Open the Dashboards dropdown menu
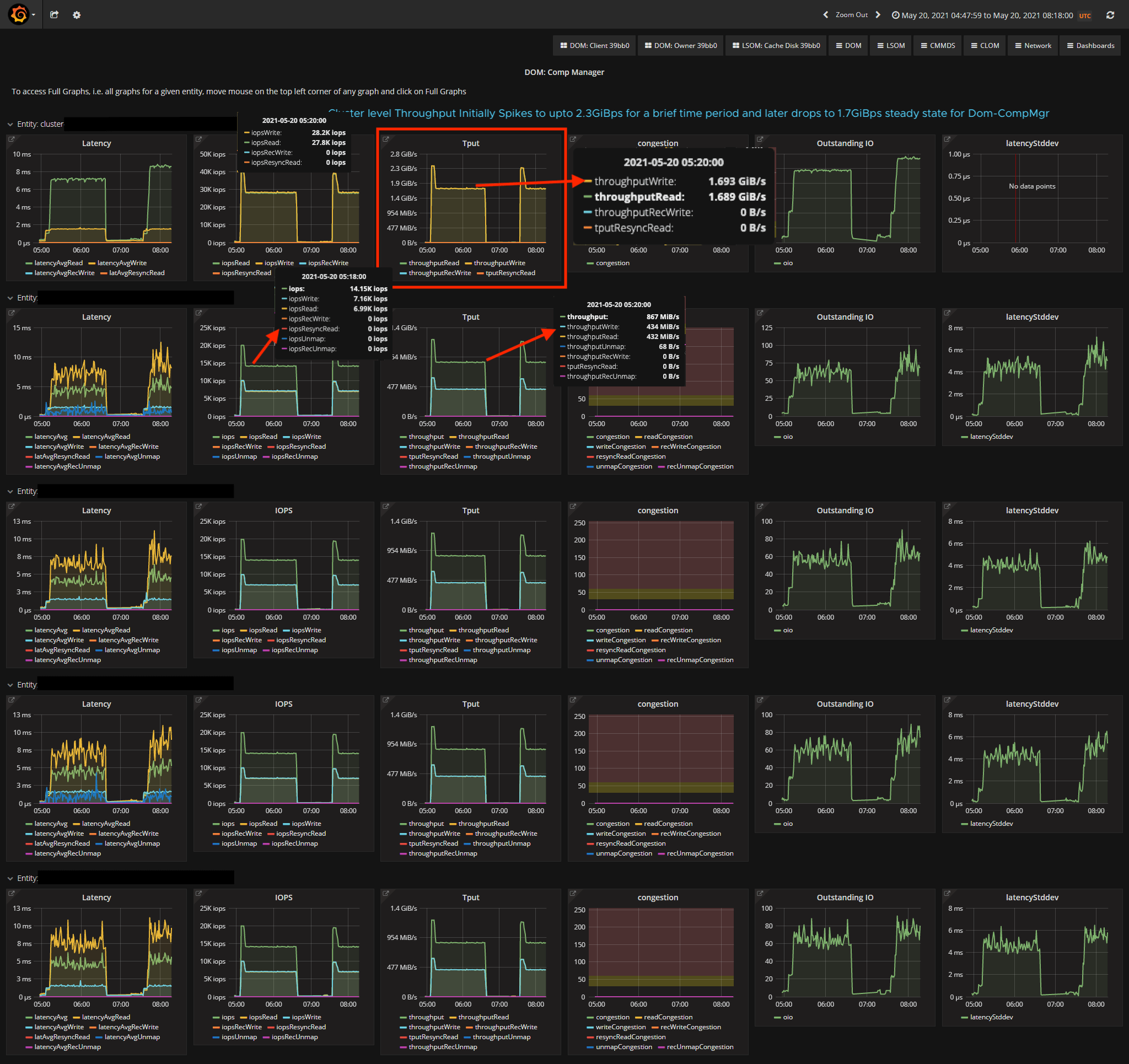Viewport: 1129px width, 1064px height. point(1090,45)
